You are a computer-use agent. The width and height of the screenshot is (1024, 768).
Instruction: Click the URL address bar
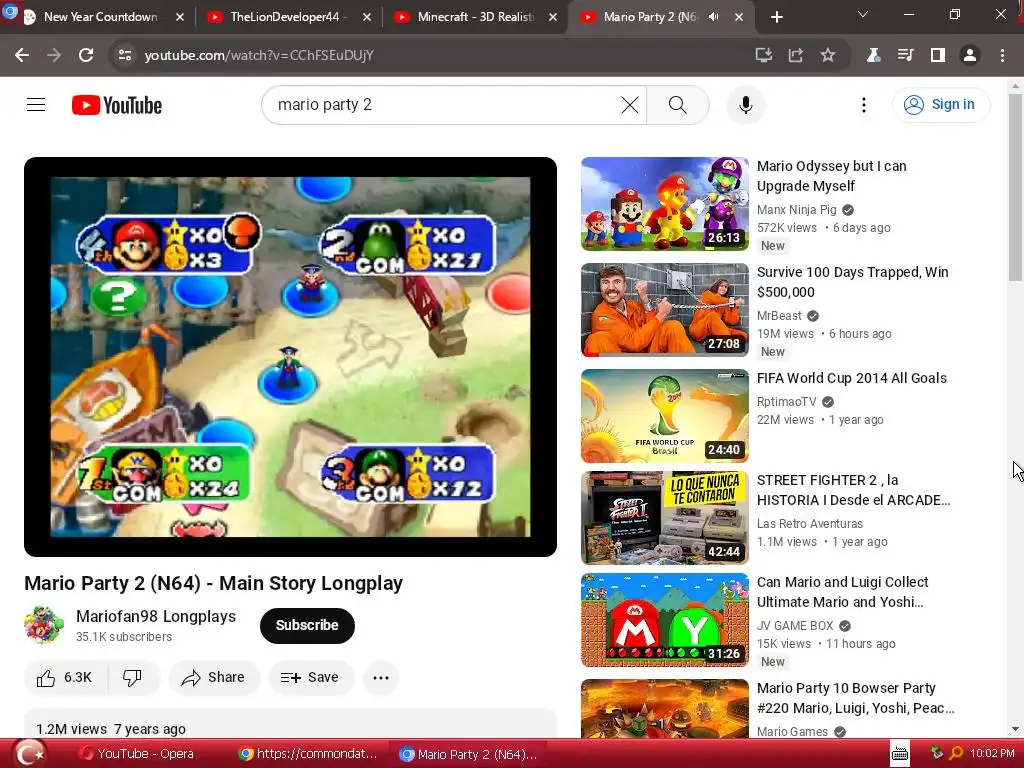pos(431,56)
